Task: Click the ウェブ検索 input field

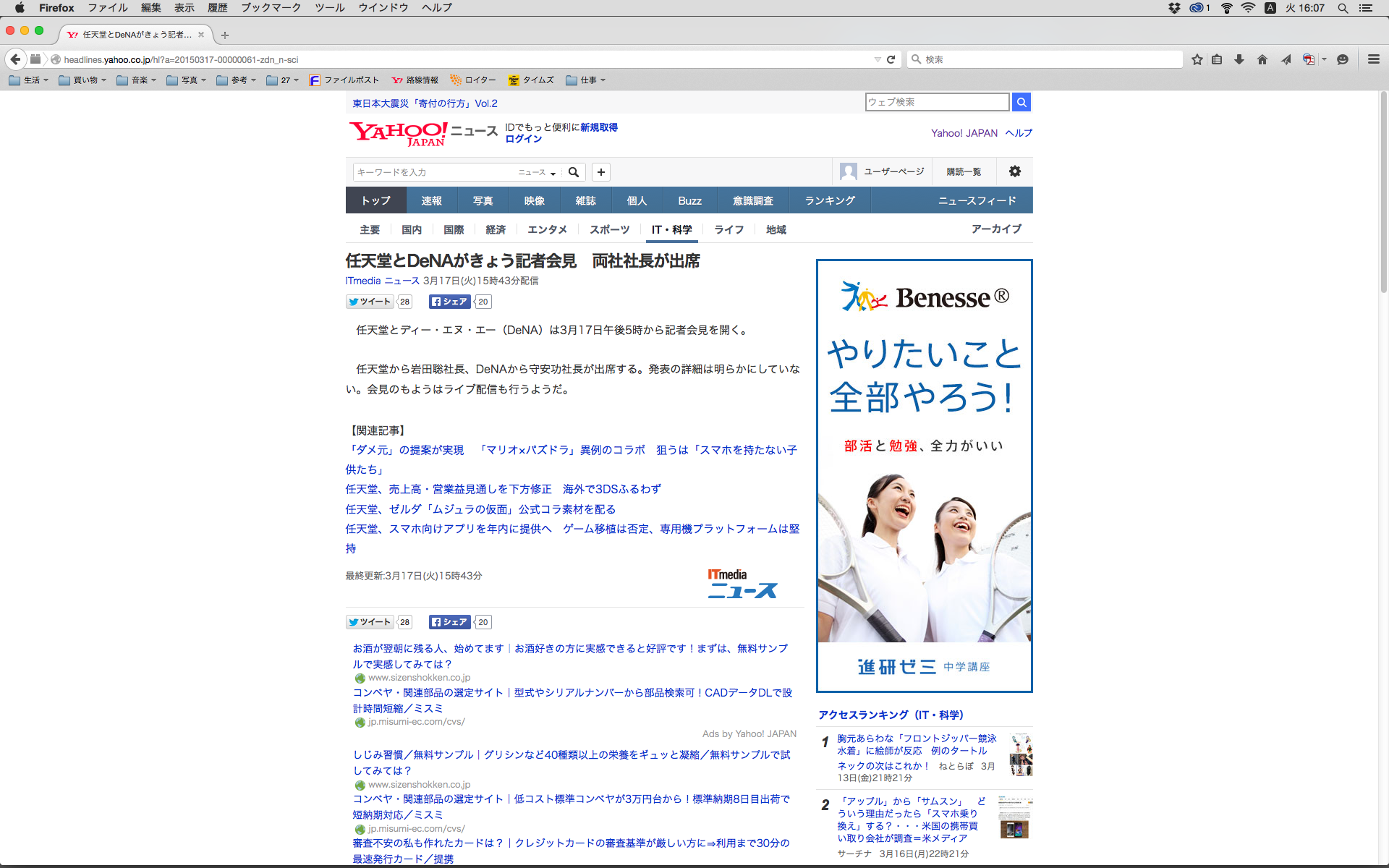Action: click(937, 102)
